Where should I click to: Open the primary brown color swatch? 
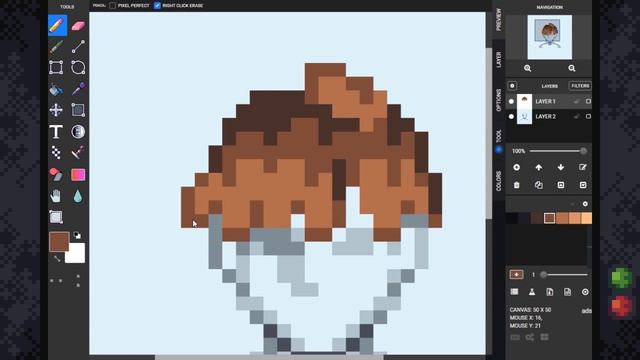pos(59,242)
